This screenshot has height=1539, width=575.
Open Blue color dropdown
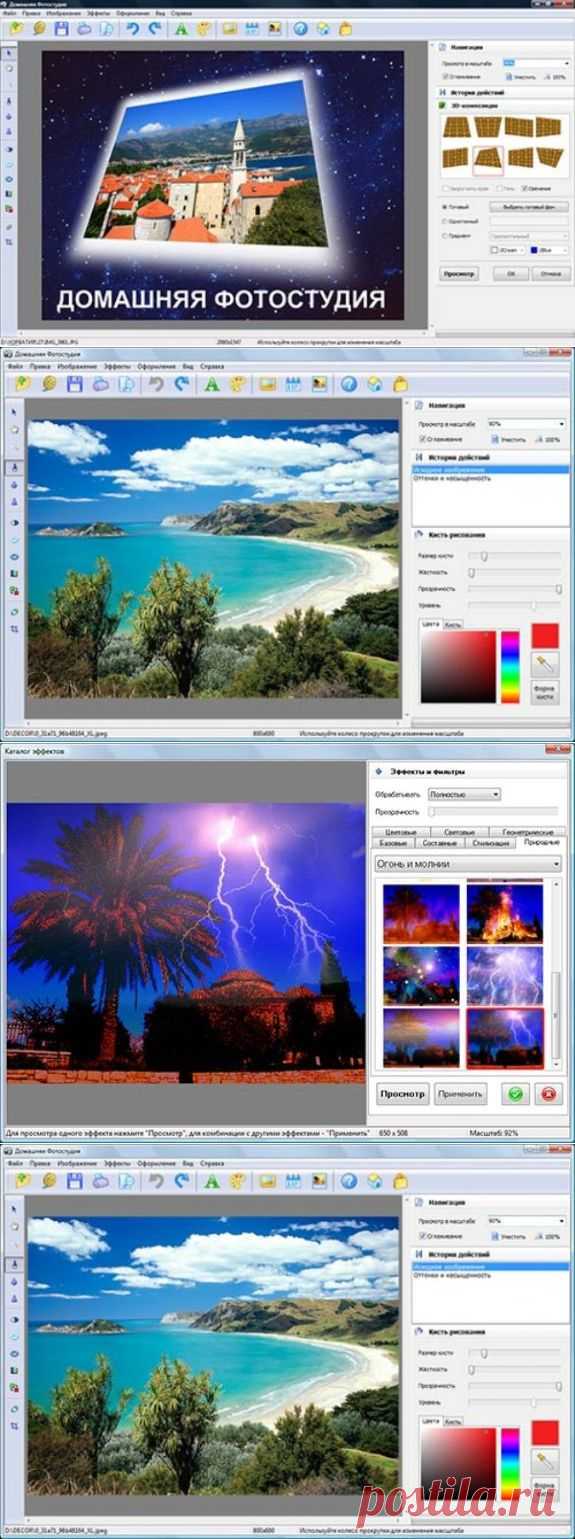[548, 249]
